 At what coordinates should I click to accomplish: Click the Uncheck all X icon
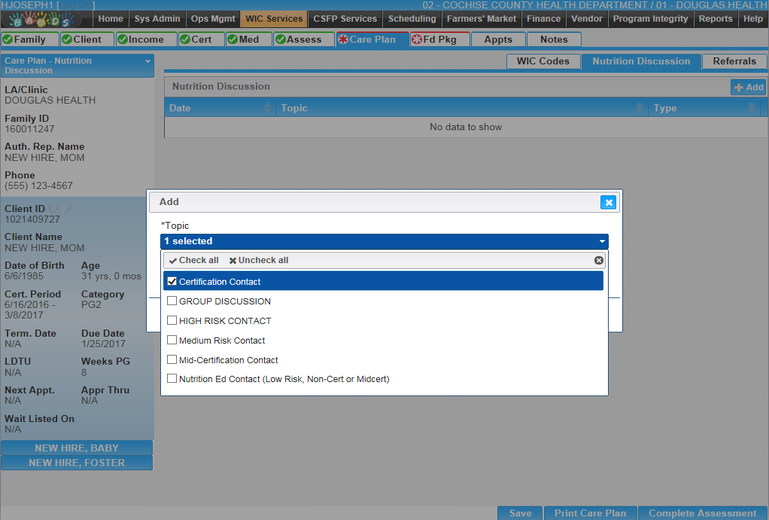(232, 260)
